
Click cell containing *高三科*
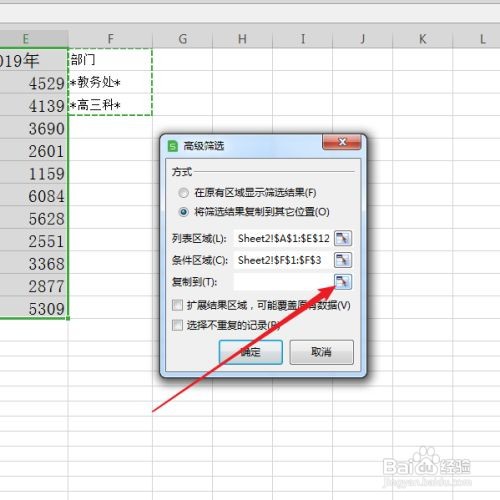click(110, 105)
